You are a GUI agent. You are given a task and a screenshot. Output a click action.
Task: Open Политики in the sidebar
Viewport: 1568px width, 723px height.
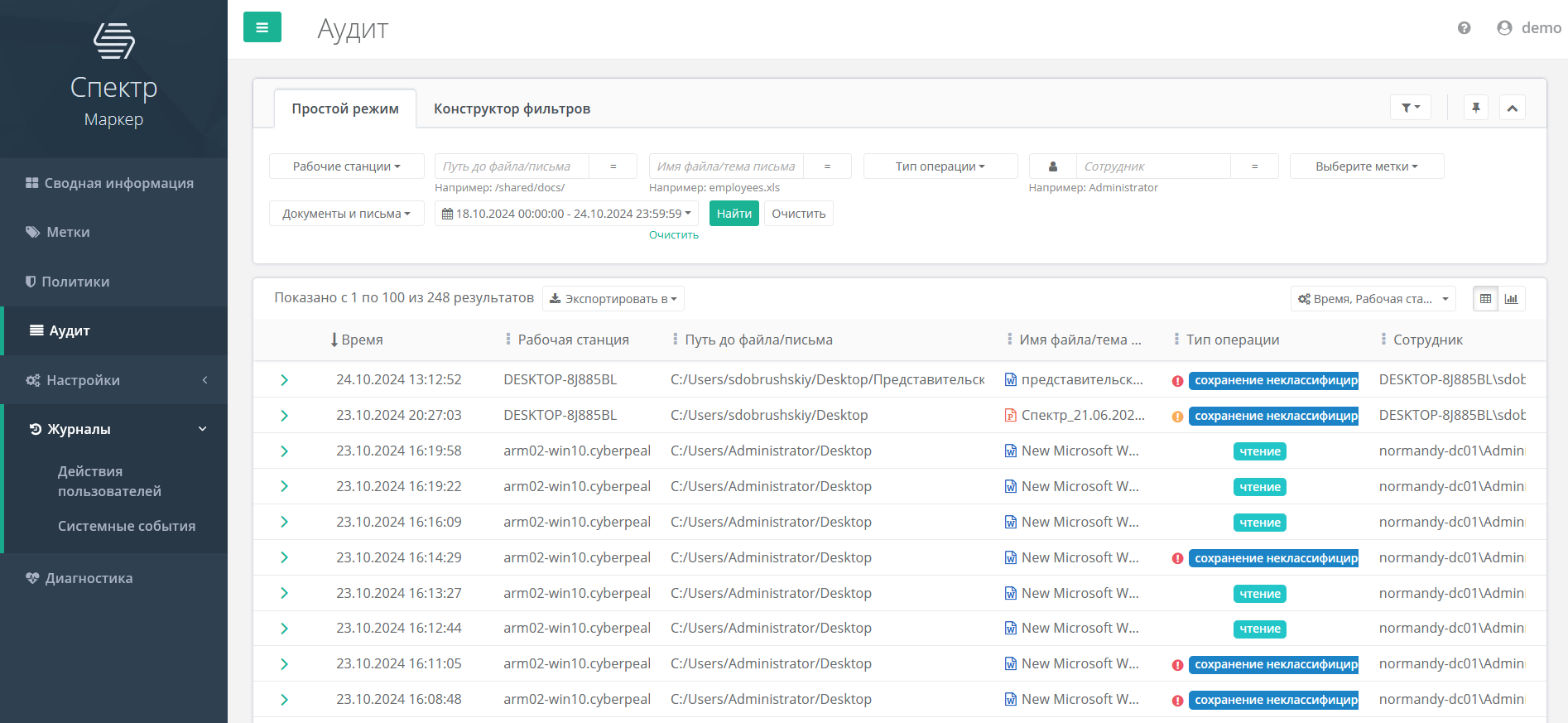point(75,282)
